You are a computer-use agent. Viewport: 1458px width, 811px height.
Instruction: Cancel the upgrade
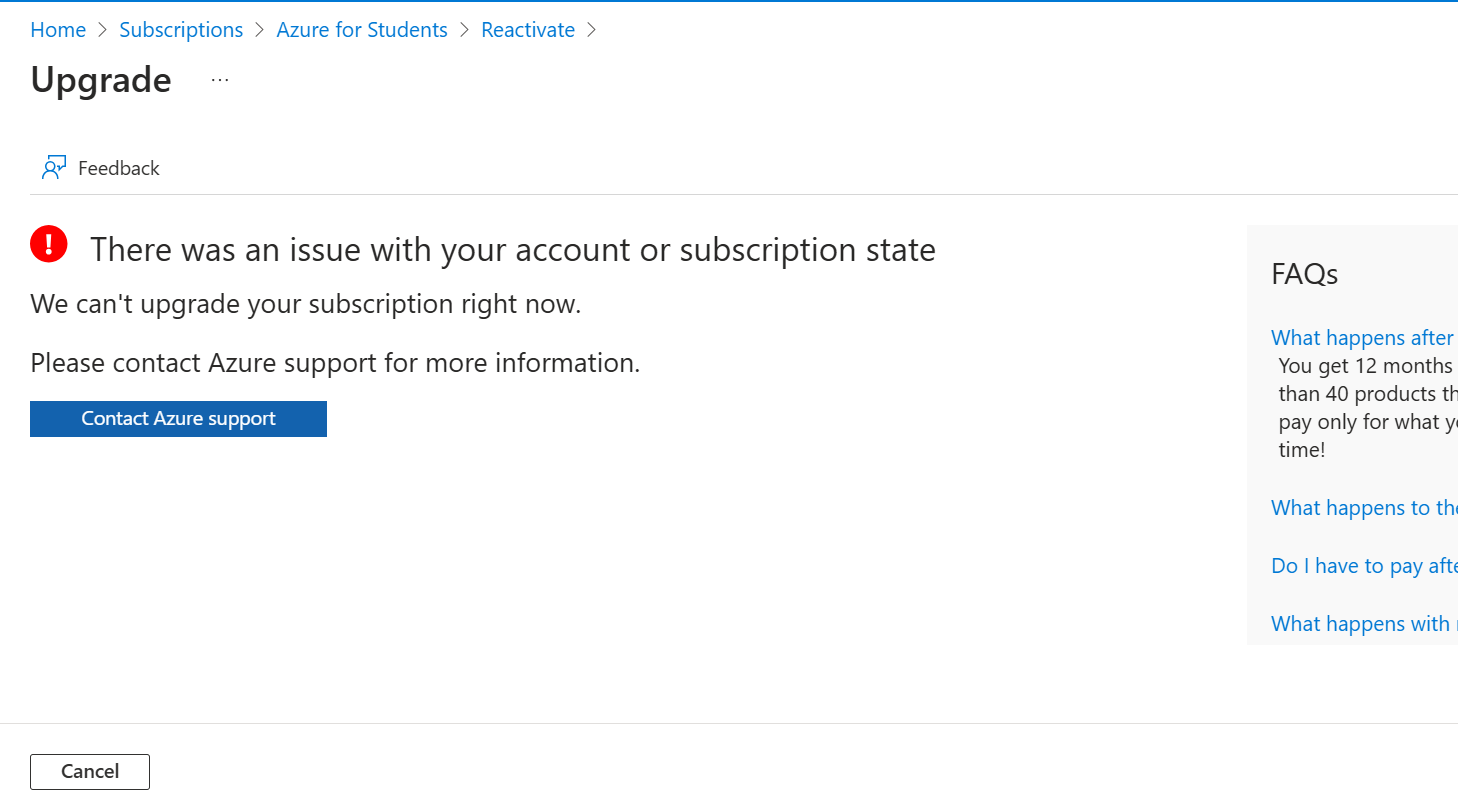point(90,772)
